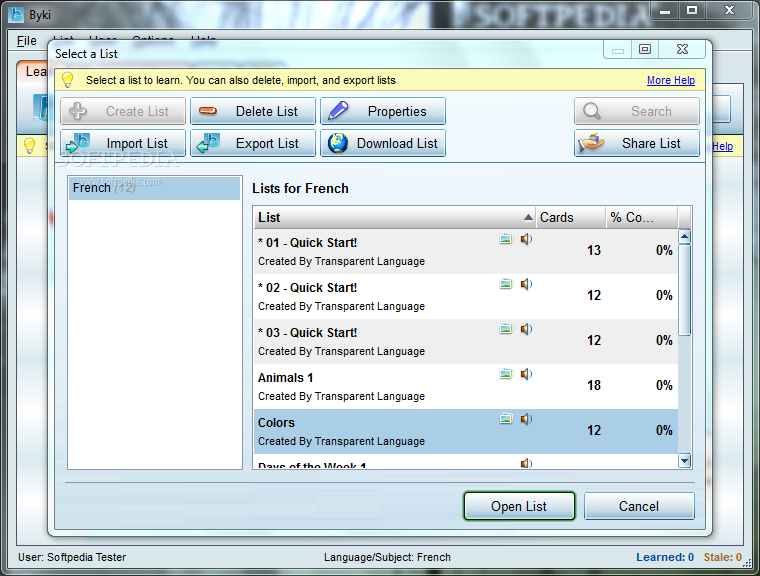
Task: Click image icon for Animals 1 list
Action: coord(506,374)
